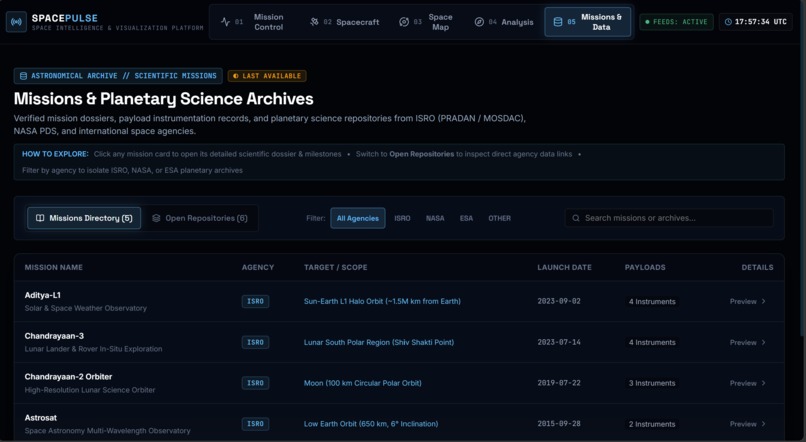Screen dimensions: 806x442
Task: Click the 4 Instruments badge for Aditya-L1
Action: (x=652, y=302)
